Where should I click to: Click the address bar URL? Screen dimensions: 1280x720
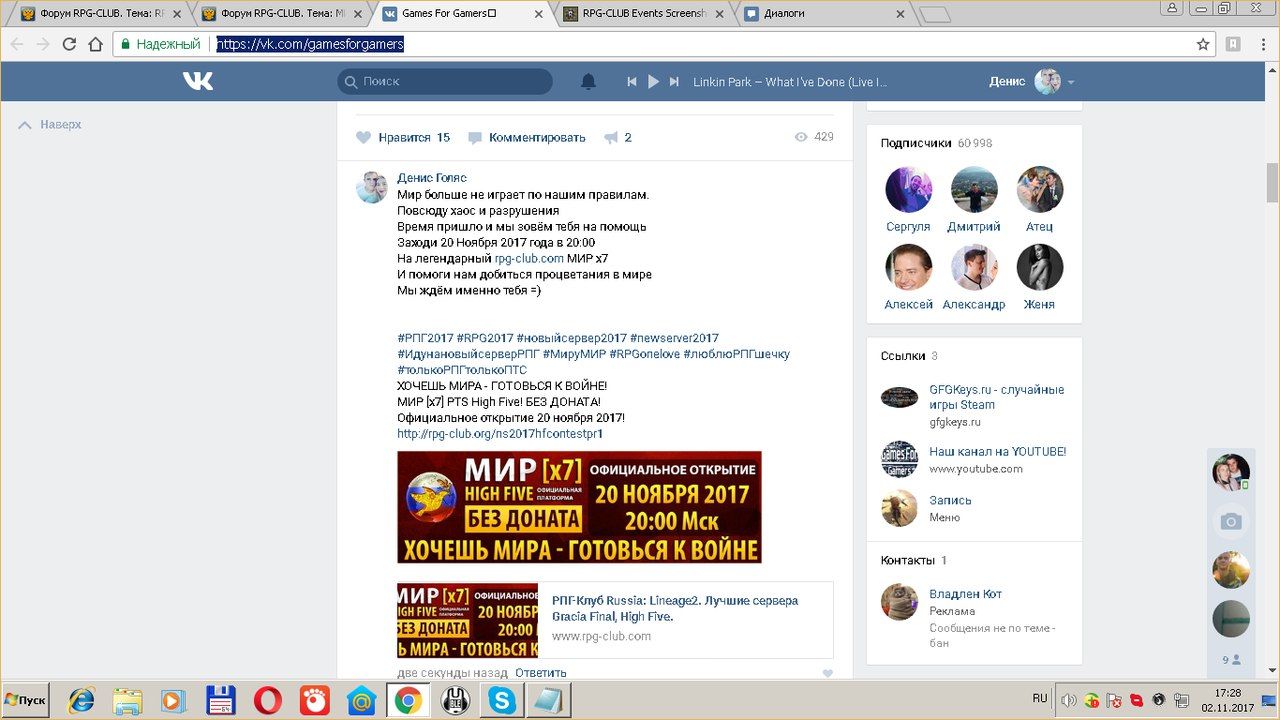point(310,44)
